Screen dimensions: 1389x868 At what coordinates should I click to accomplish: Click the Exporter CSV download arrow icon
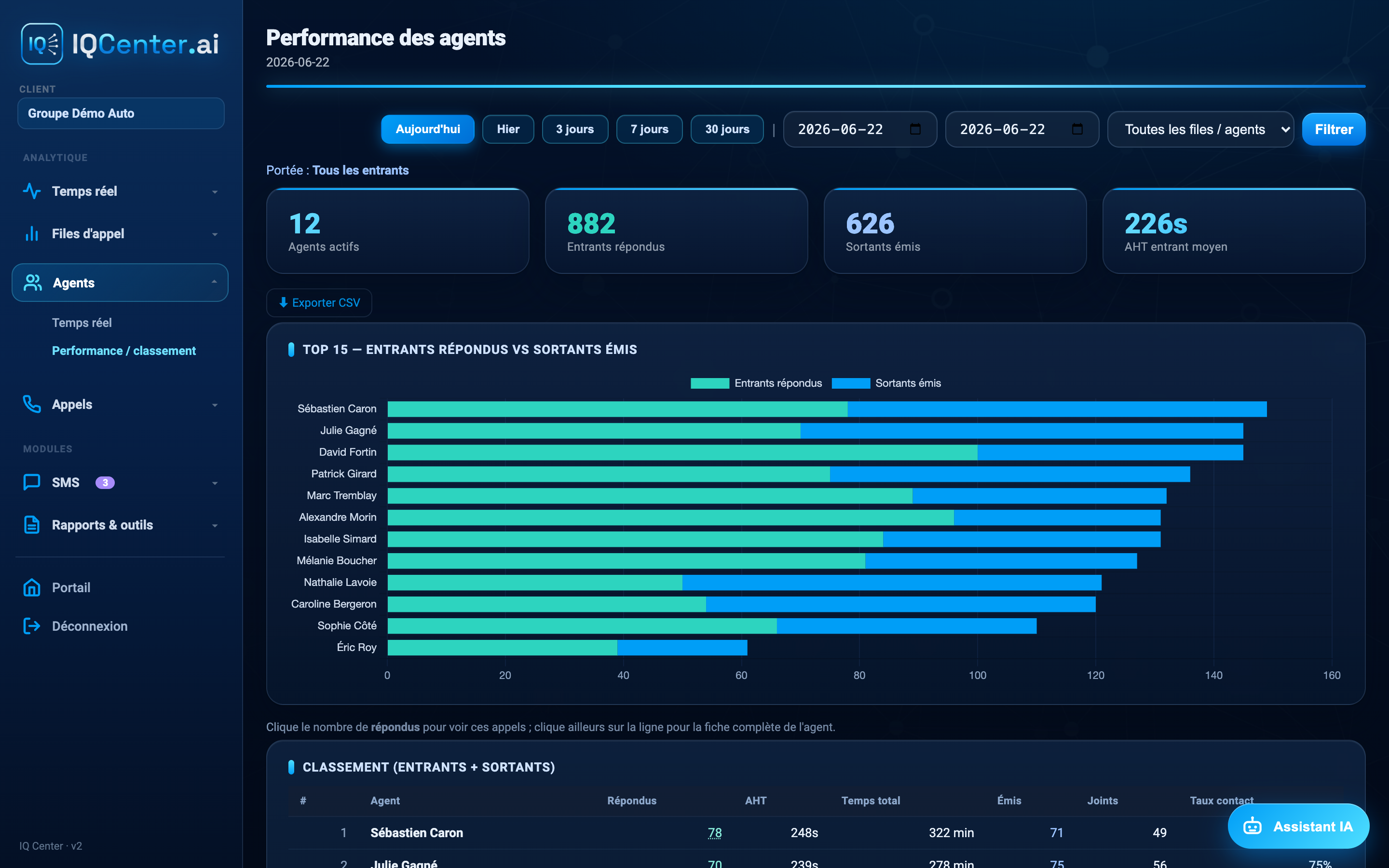click(283, 302)
